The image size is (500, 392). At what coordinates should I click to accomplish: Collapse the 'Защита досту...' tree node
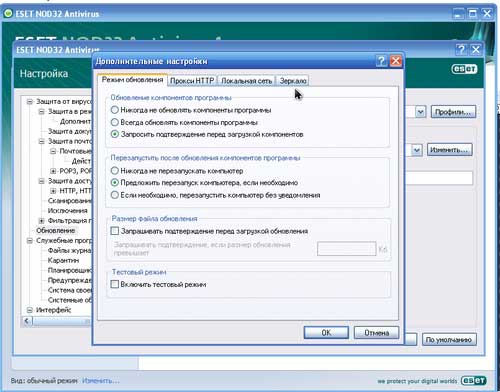pos(42,181)
